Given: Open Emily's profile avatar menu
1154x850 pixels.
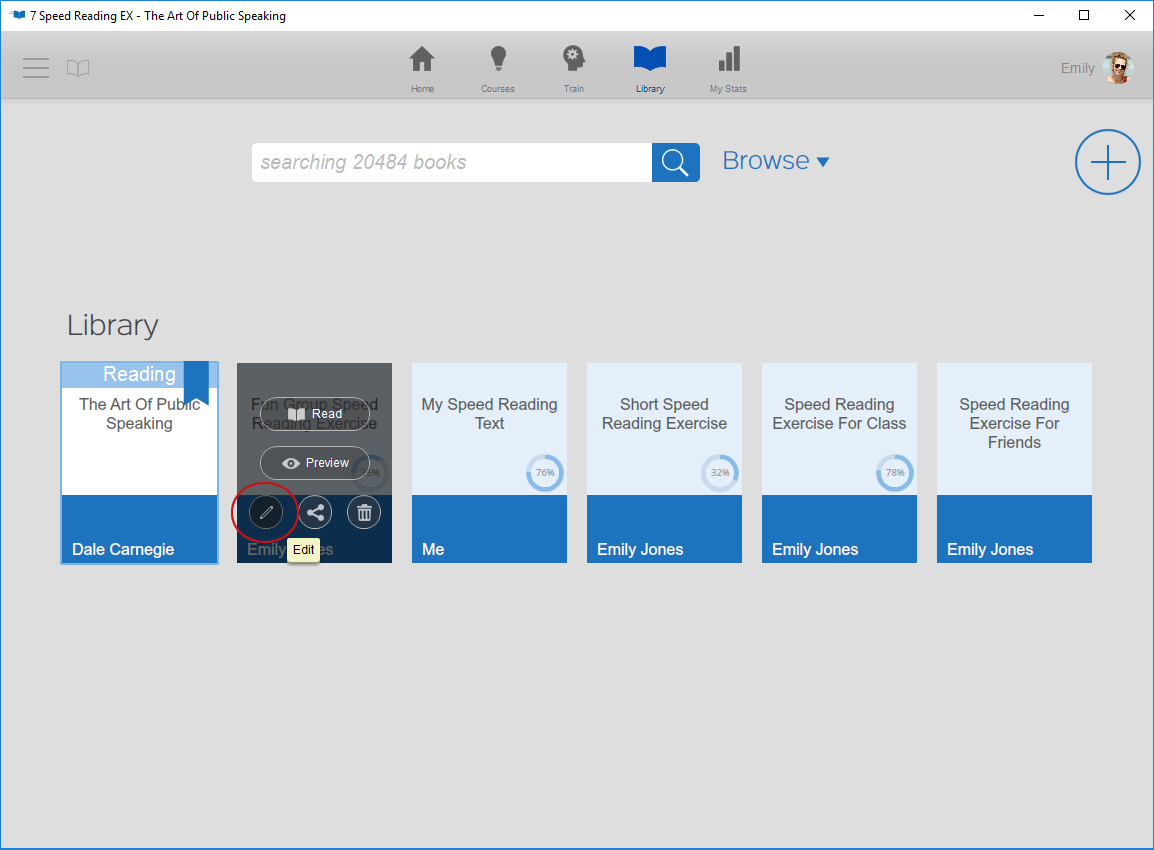Looking at the screenshot, I should click(x=1117, y=67).
